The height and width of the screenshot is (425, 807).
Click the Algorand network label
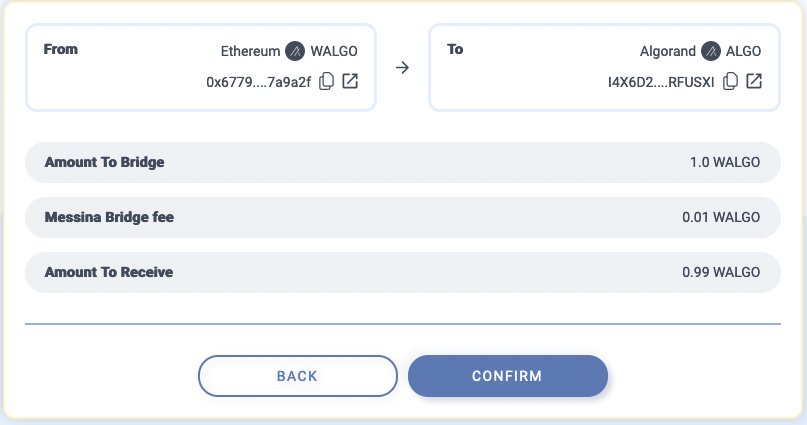pyautogui.click(x=668, y=51)
